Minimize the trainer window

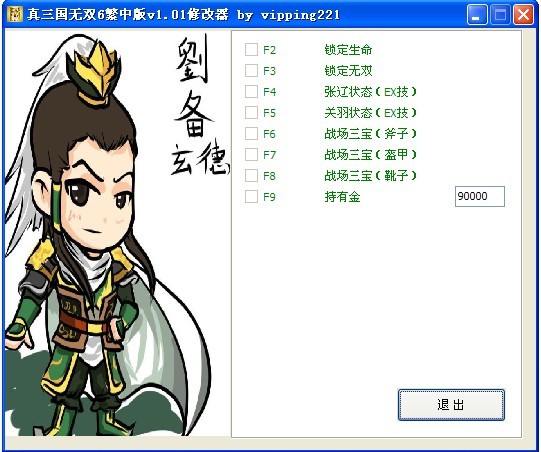click(477, 14)
